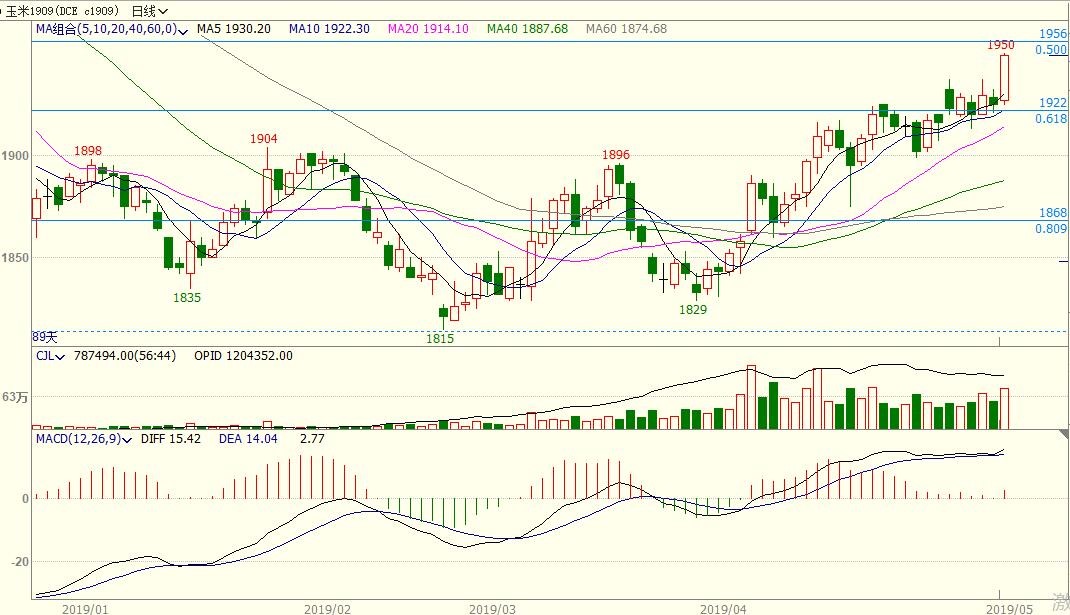Select the 1904 peak price label

[x=264, y=139]
